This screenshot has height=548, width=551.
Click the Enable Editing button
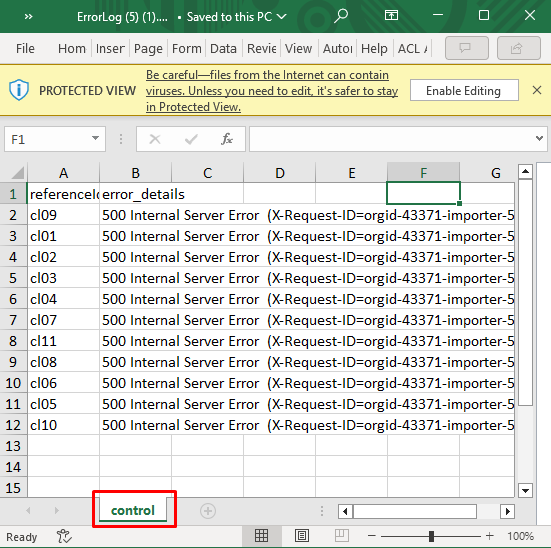pos(464,90)
